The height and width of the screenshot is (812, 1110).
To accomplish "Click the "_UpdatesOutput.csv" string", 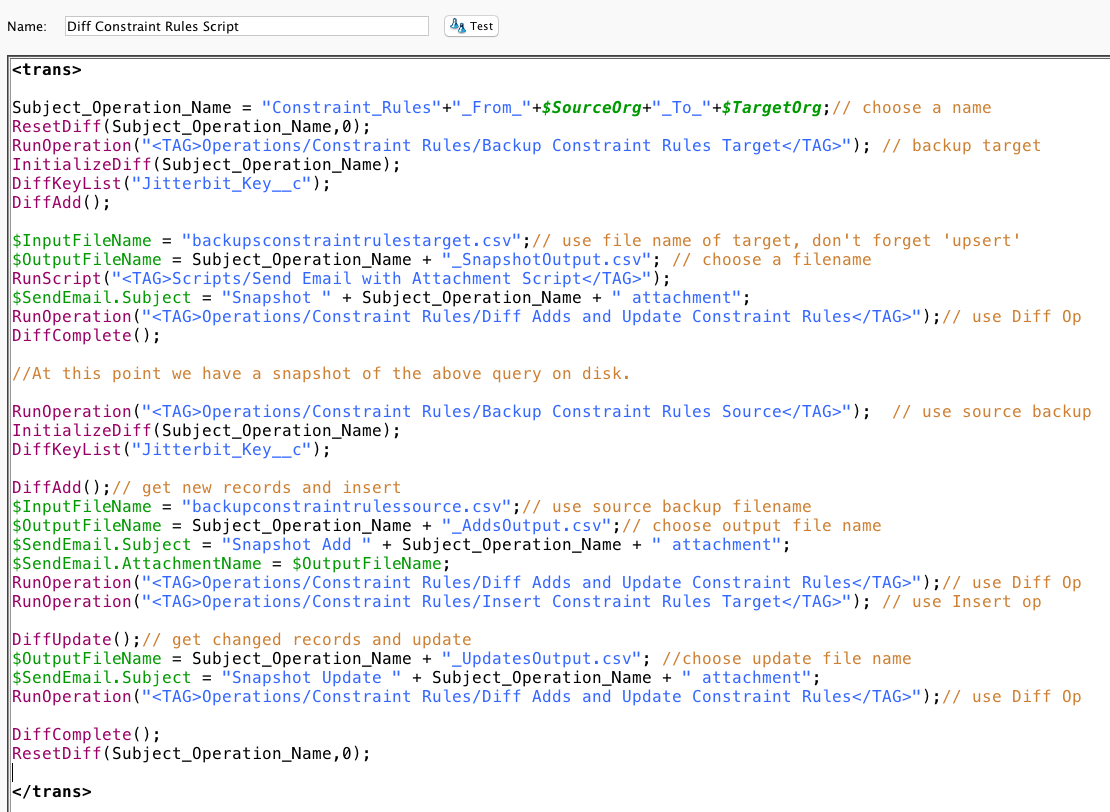I will pyautogui.click(x=546, y=659).
